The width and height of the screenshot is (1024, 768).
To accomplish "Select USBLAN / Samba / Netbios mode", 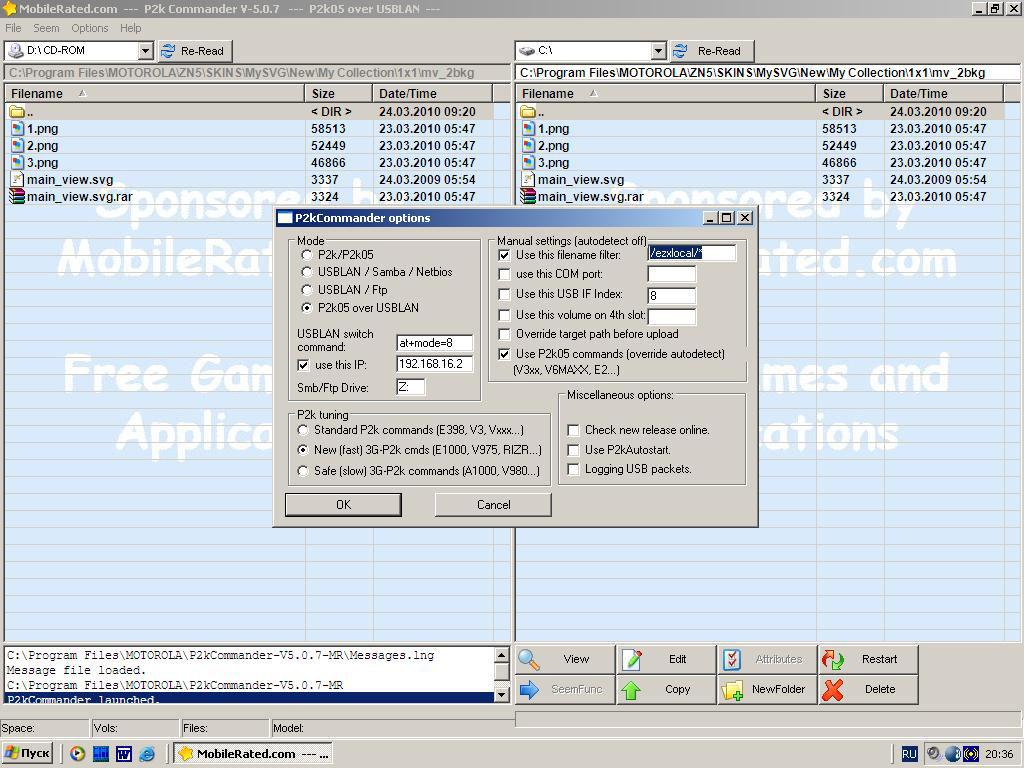I will tap(306, 272).
